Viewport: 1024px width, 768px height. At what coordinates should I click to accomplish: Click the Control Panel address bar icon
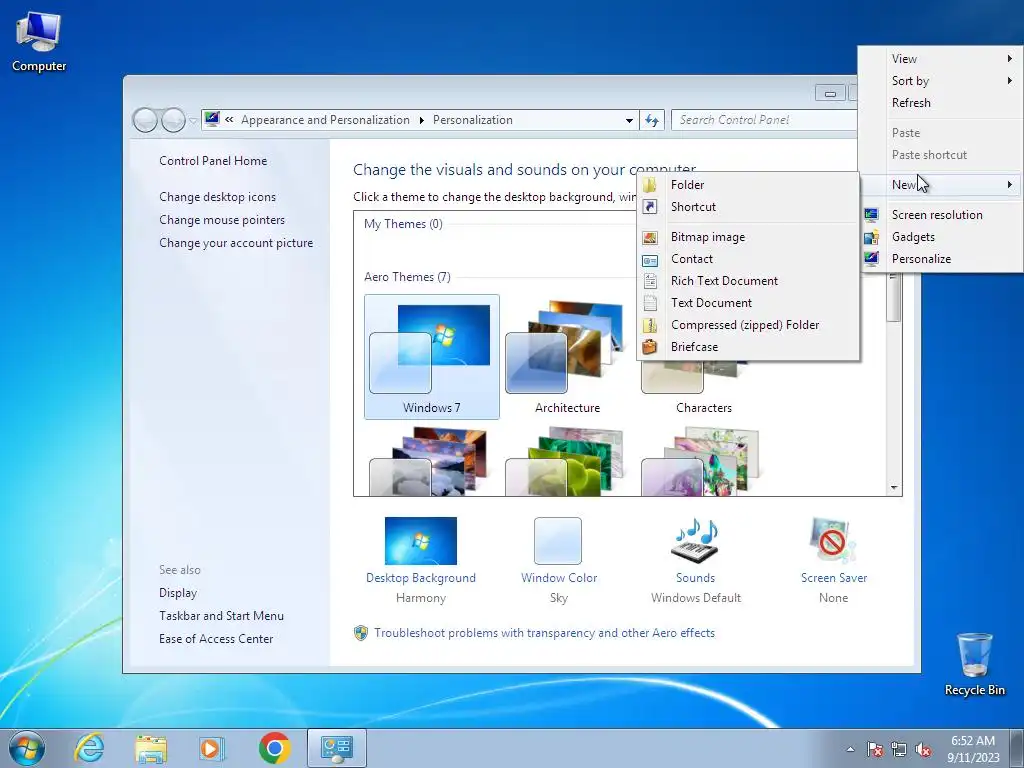point(212,120)
